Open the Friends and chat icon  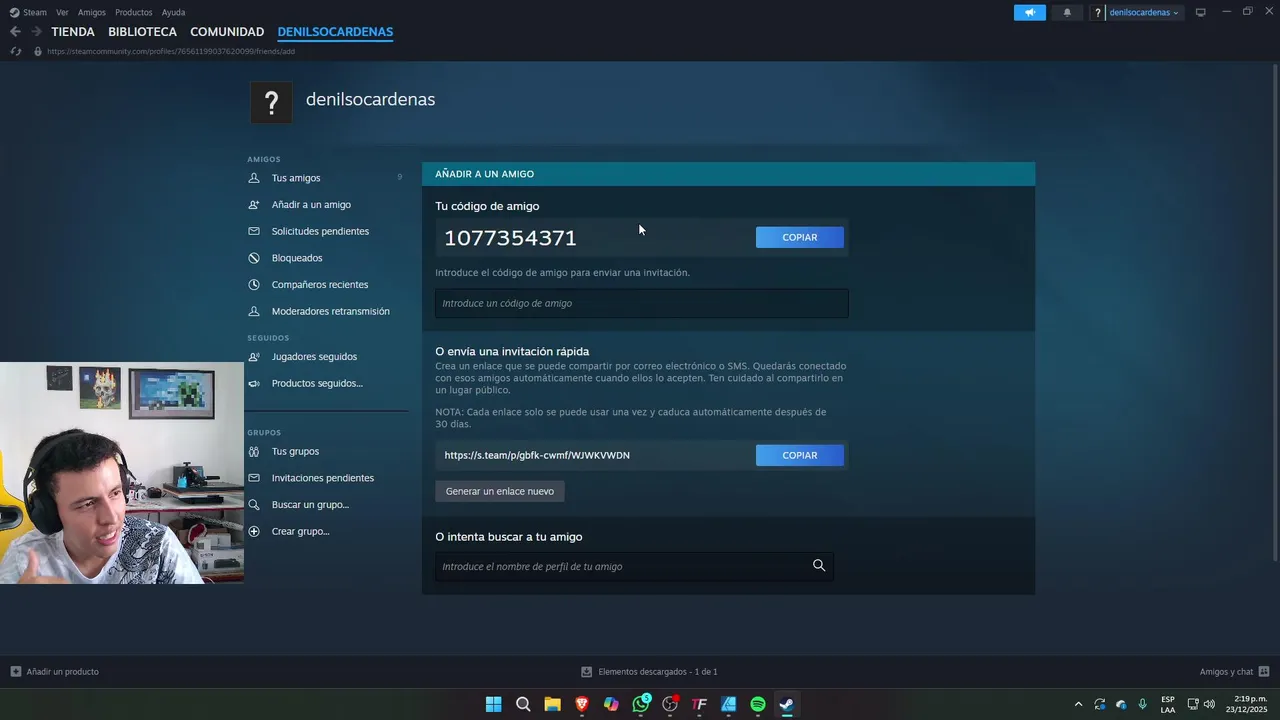[x=1264, y=672]
